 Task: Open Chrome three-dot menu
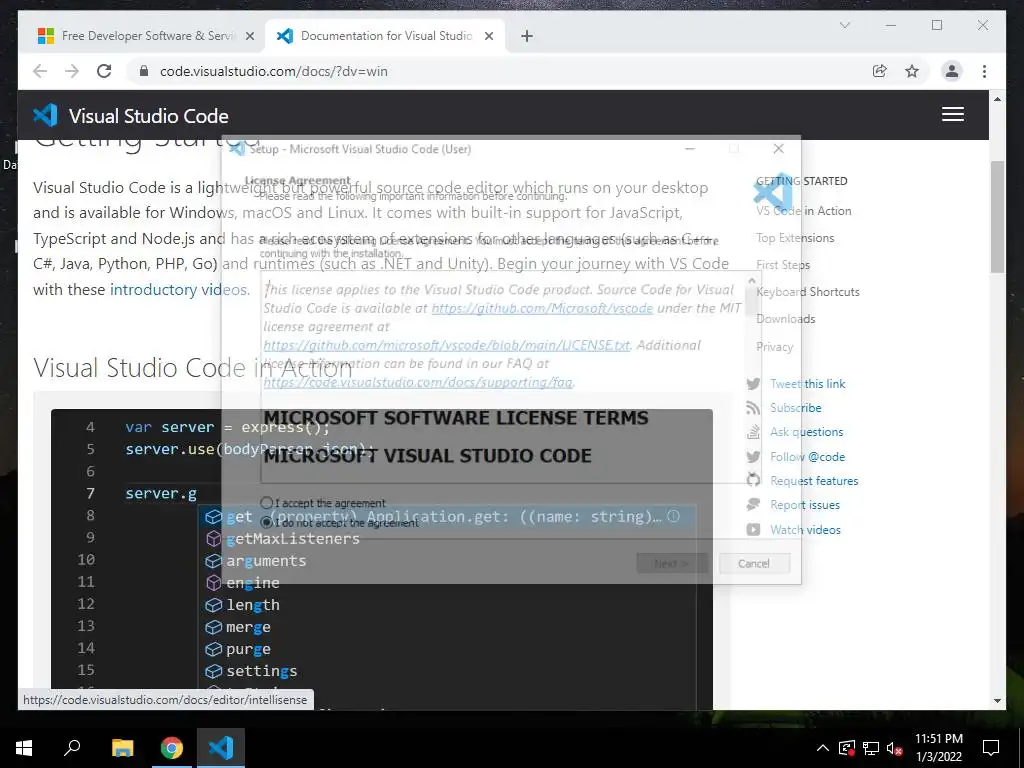(984, 71)
